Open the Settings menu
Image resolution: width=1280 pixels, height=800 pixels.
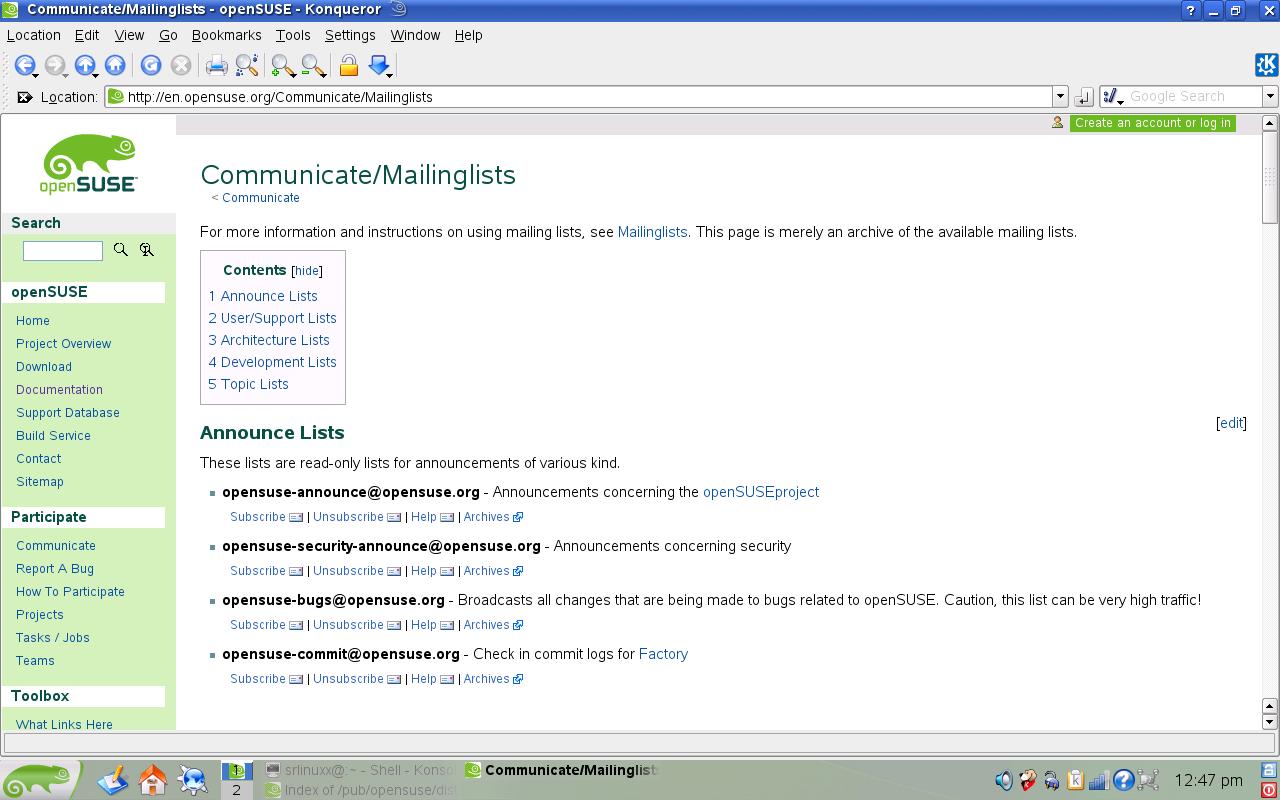350,35
